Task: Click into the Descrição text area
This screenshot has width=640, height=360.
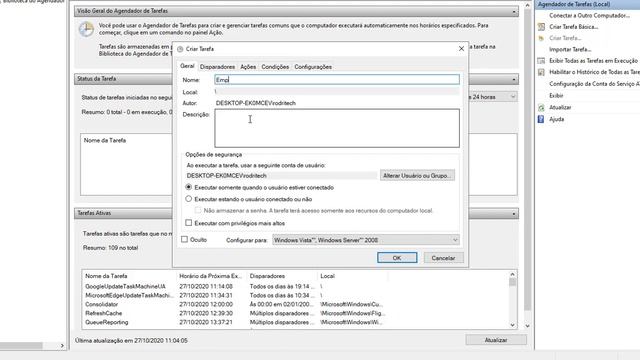Action: 337,128
